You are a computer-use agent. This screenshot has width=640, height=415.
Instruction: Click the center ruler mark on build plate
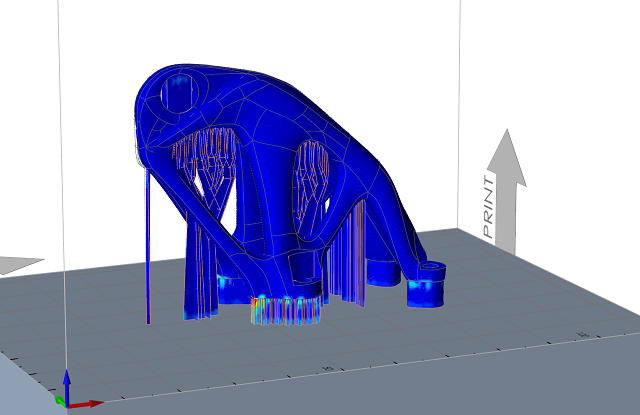327,369
